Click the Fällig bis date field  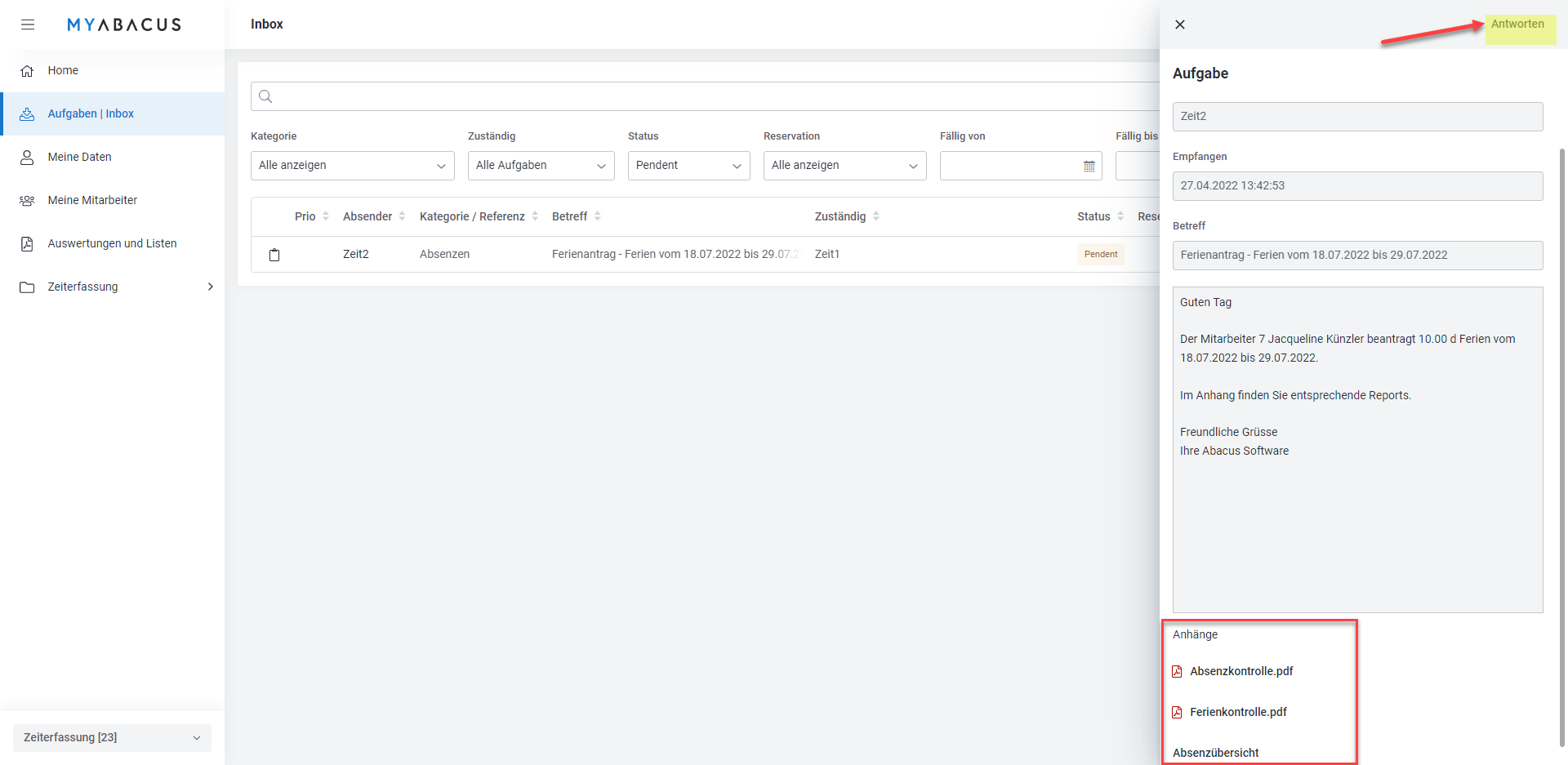(1138, 166)
